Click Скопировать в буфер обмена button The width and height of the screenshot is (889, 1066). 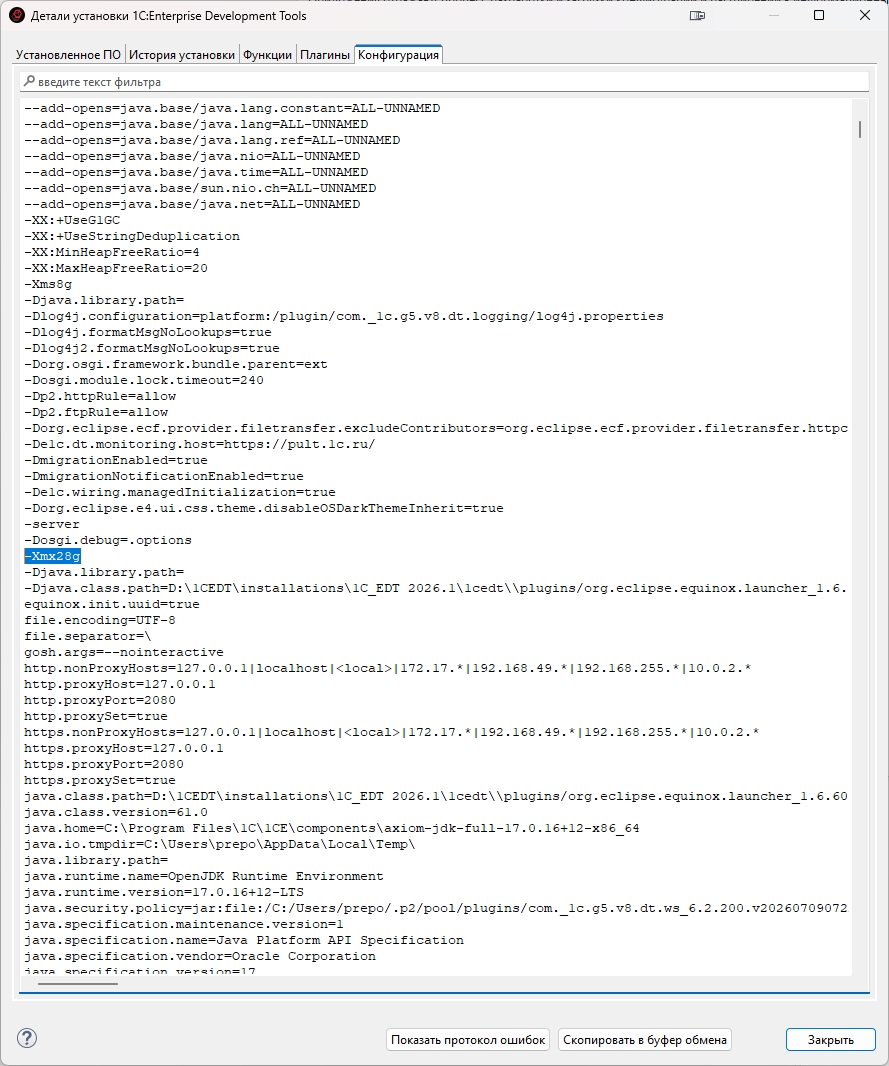tap(644, 1039)
